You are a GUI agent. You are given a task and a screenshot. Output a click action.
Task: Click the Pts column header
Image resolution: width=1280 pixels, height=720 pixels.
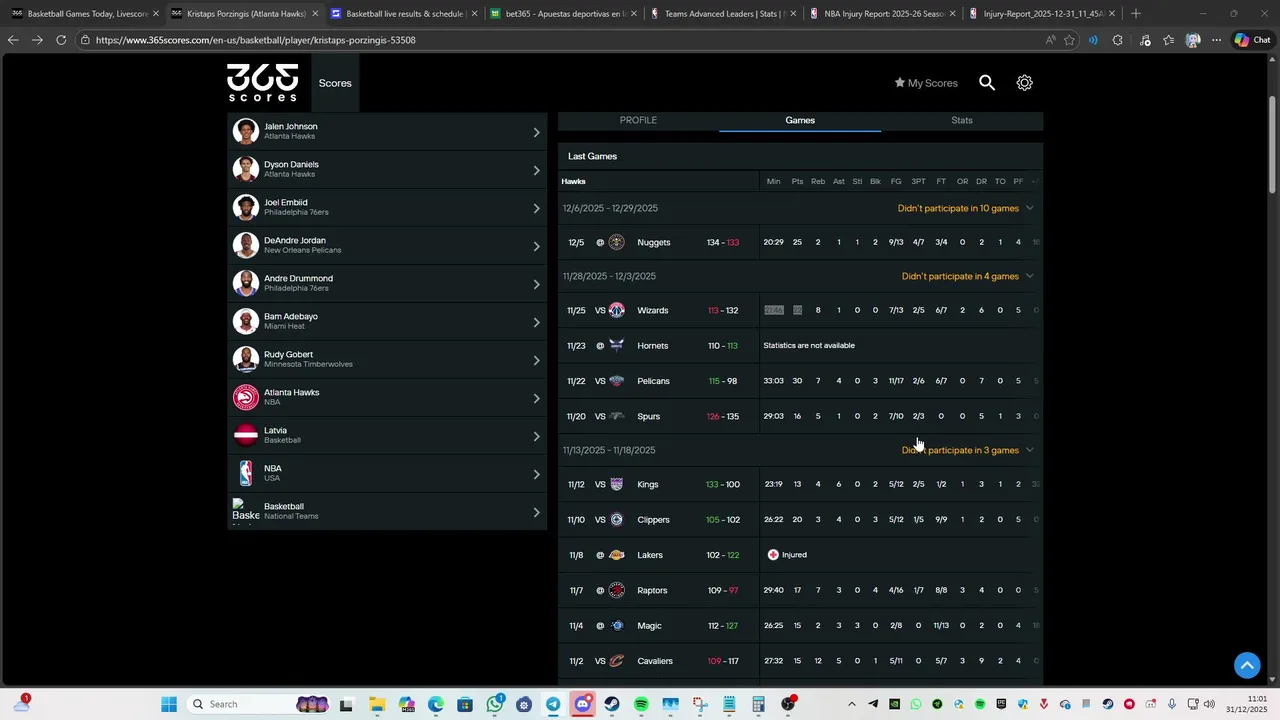point(797,181)
